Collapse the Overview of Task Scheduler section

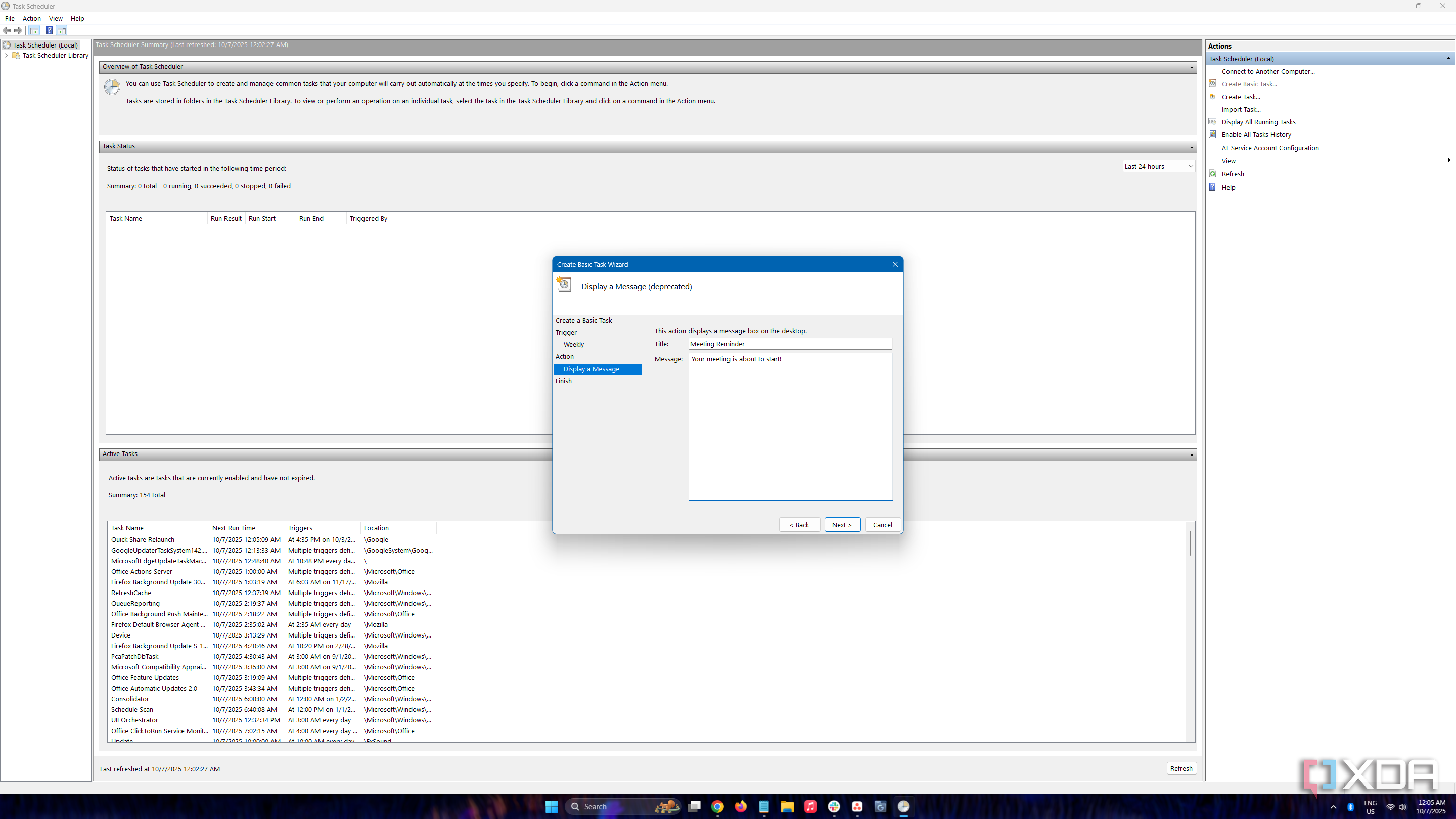click(1192, 67)
